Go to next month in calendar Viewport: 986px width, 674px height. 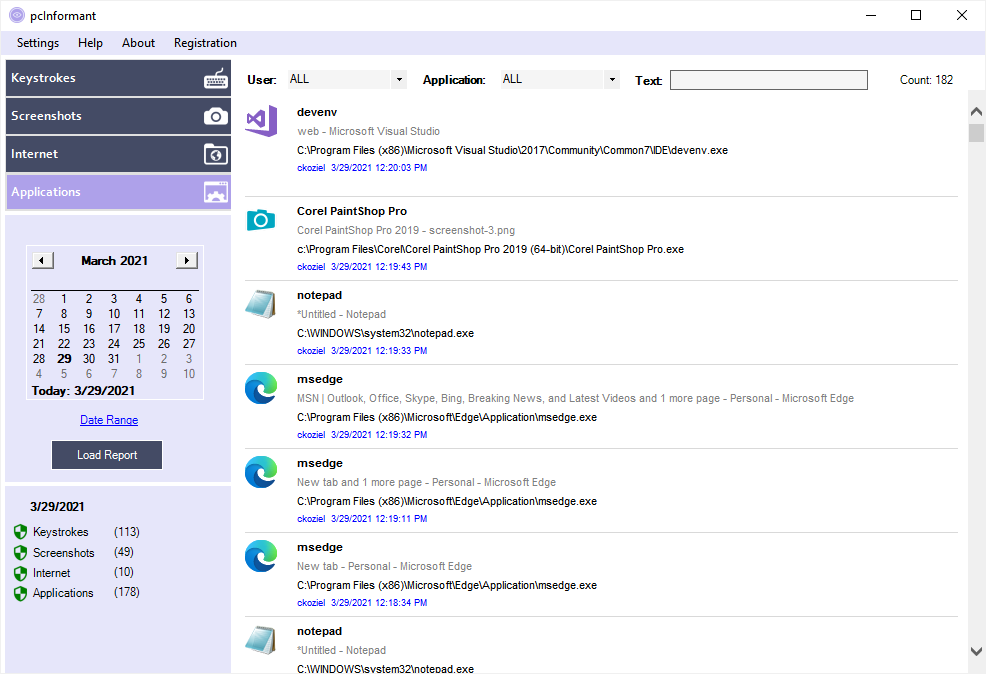187,260
